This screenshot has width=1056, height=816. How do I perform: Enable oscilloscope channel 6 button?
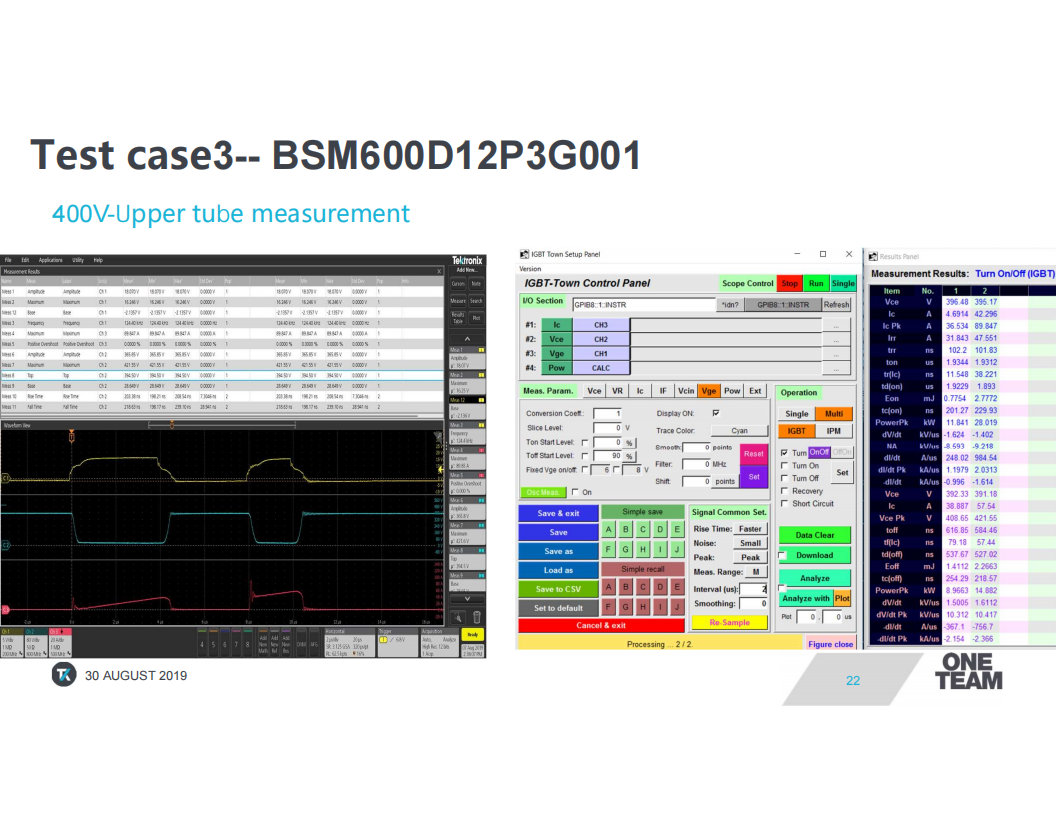tap(225, 644)
